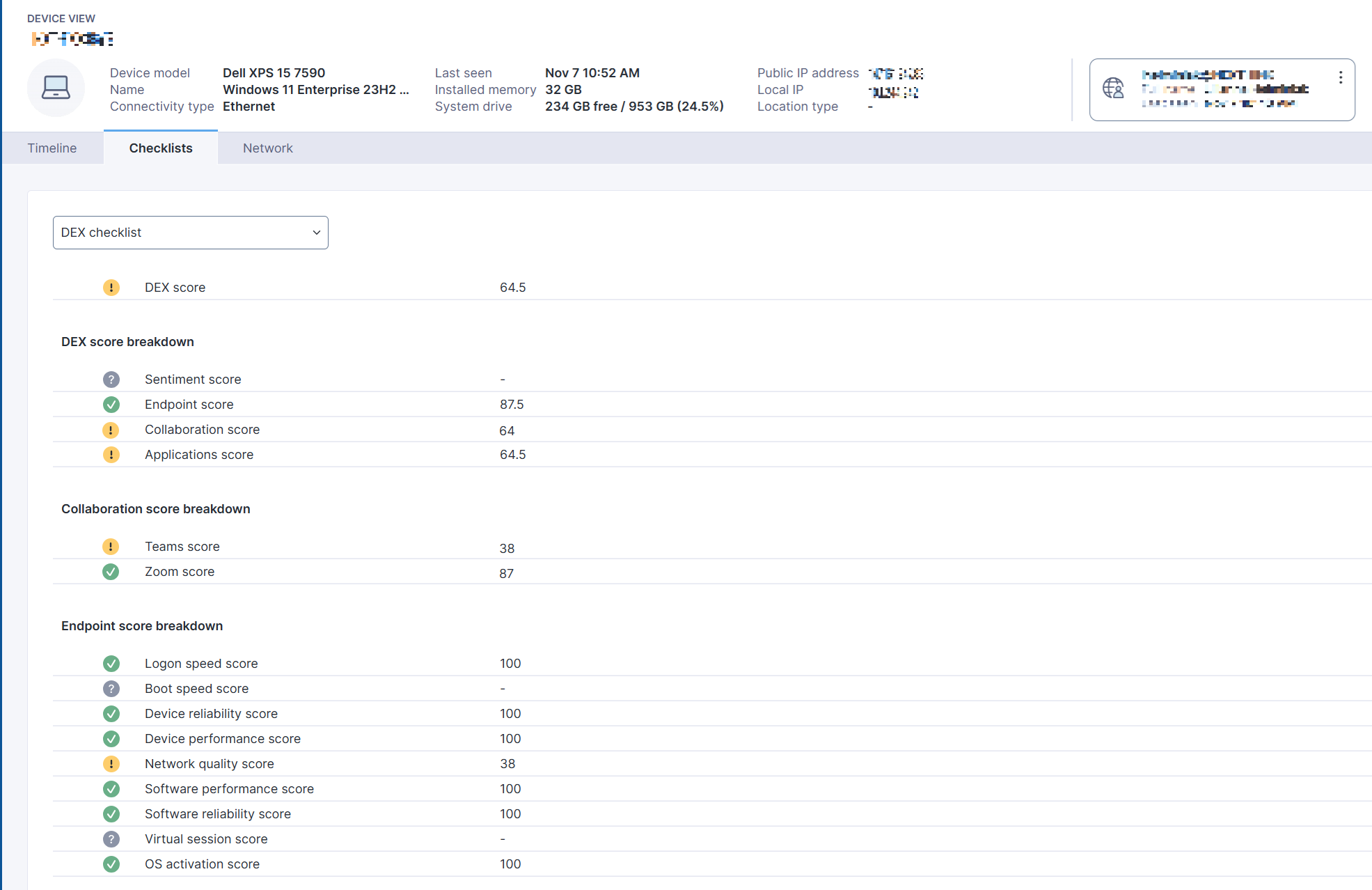Click the Zoom score green check icon
The height and width of the screenshot is (890, 1372).
click(x=111, y=572)
